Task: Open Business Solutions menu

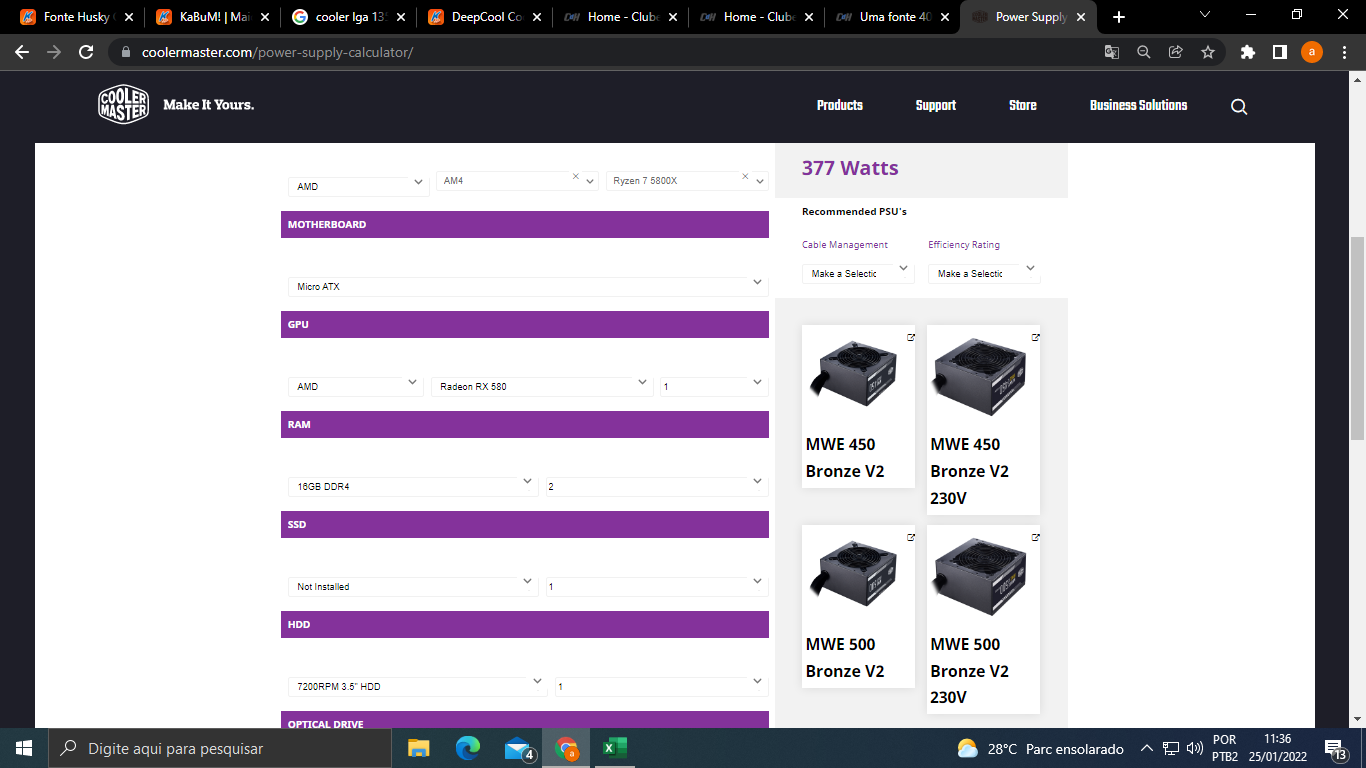Action: (1138, 105)
